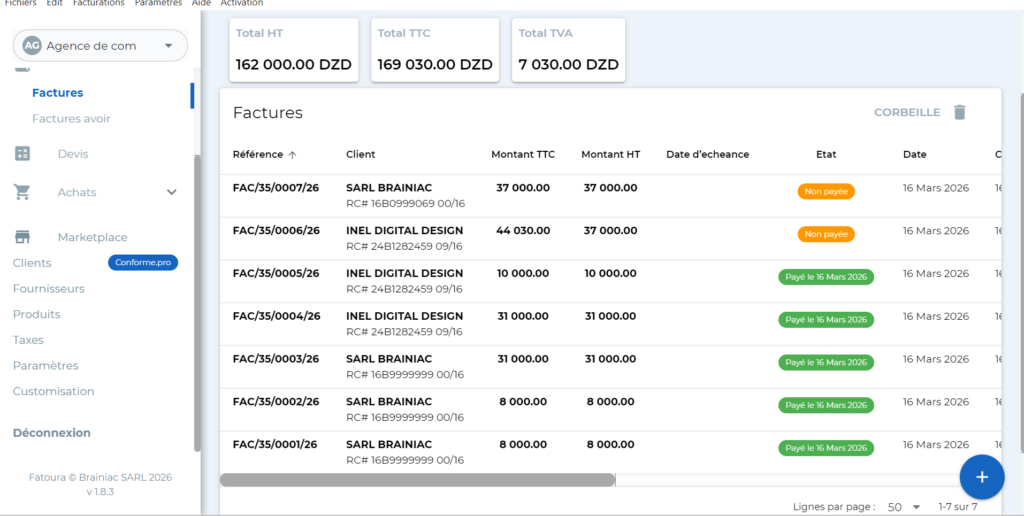This screenshot has width=1024, height=516.
Task: Sort by Date d'echeance column header
Action: click(707, 155)
